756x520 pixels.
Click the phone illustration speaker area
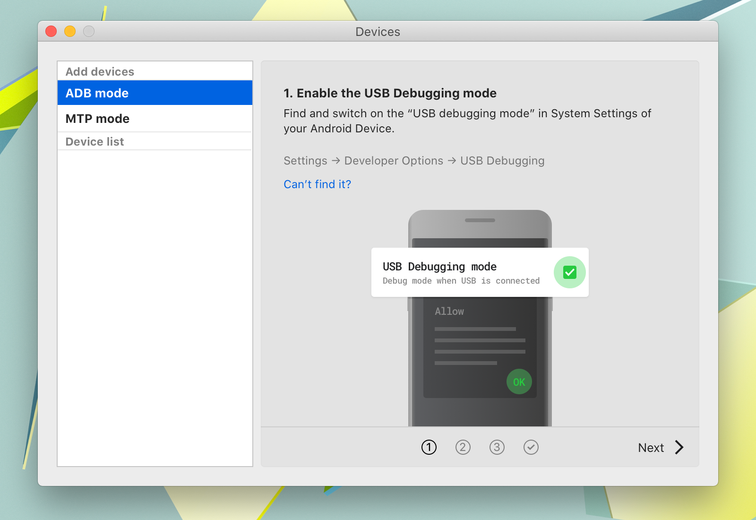[480, 220]
